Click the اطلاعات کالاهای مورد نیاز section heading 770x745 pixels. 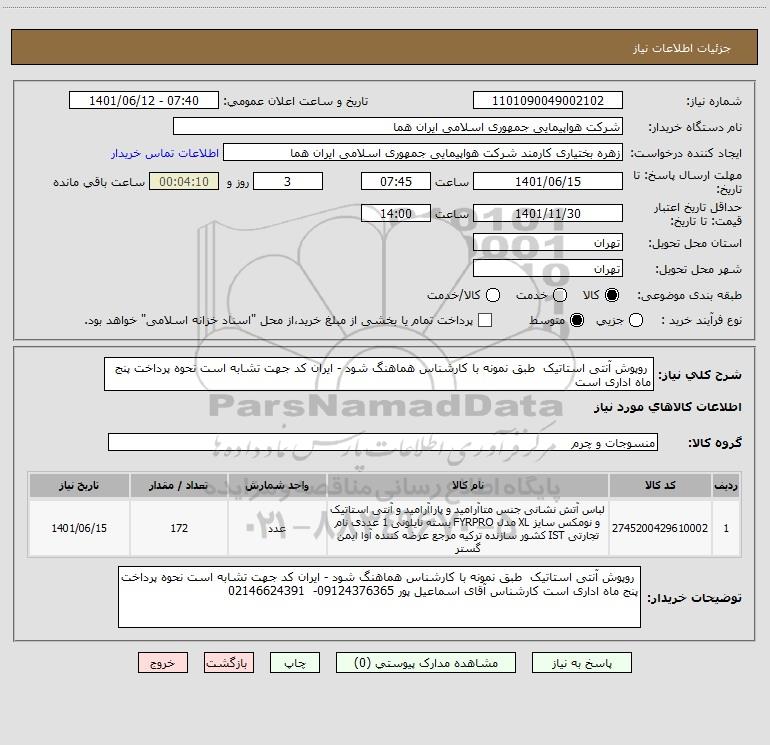668,407
